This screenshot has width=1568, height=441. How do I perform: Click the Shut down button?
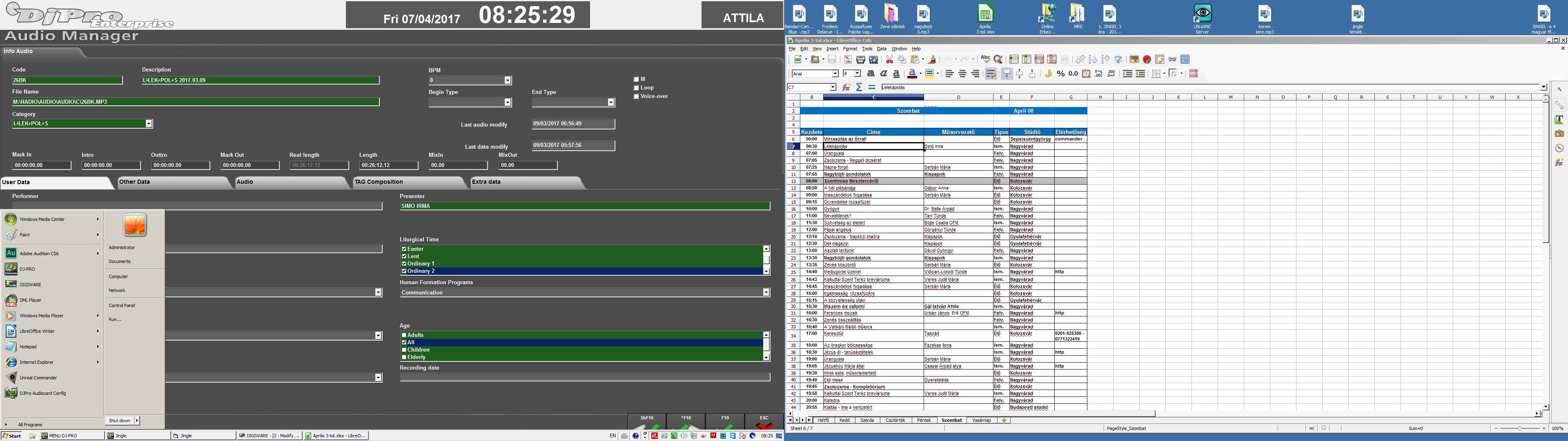119,421
